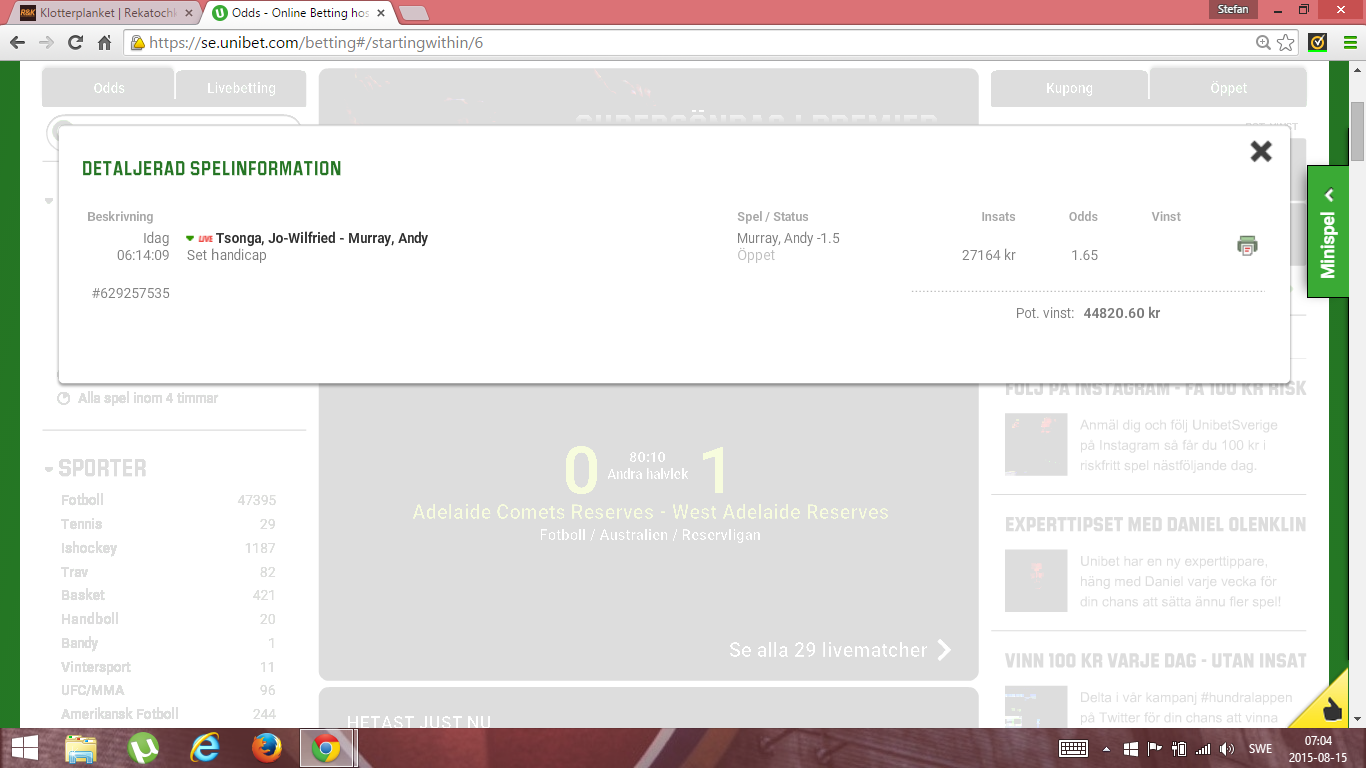Open UFC/MMA sport category
The image size is (1366, 768).
tap(92, 690)
